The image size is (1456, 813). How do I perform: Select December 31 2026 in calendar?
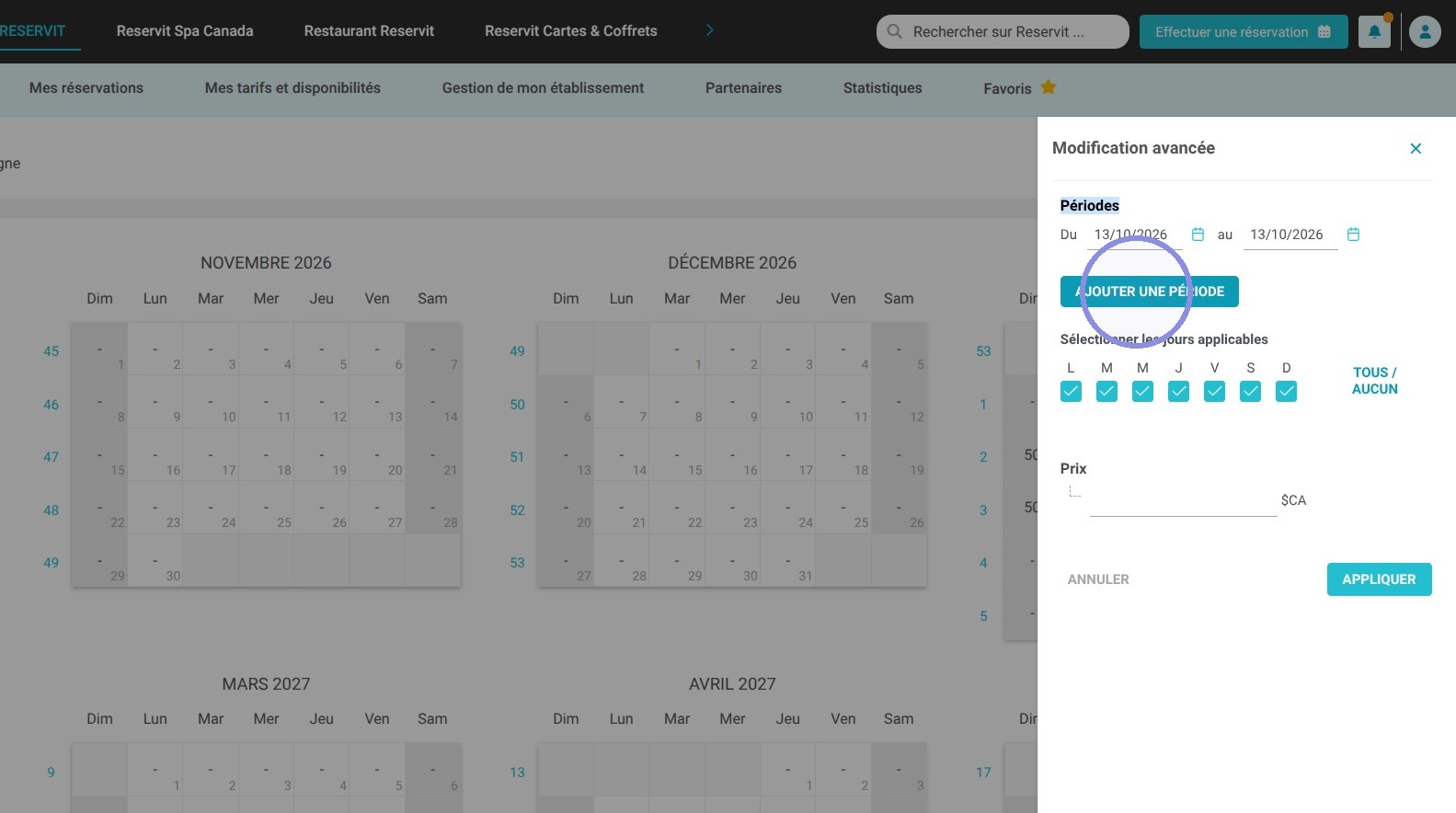point(787,561)
